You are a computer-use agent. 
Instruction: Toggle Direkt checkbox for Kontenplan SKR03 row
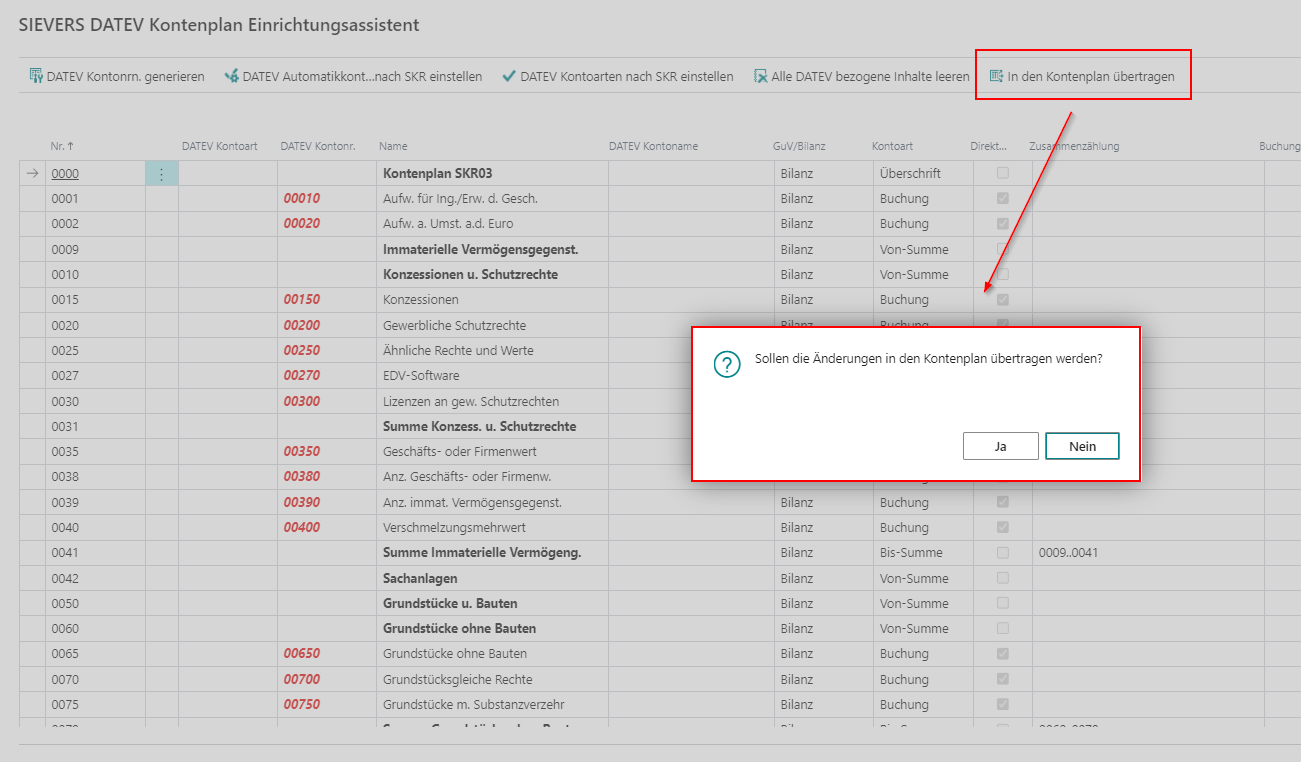(1003, 173)
